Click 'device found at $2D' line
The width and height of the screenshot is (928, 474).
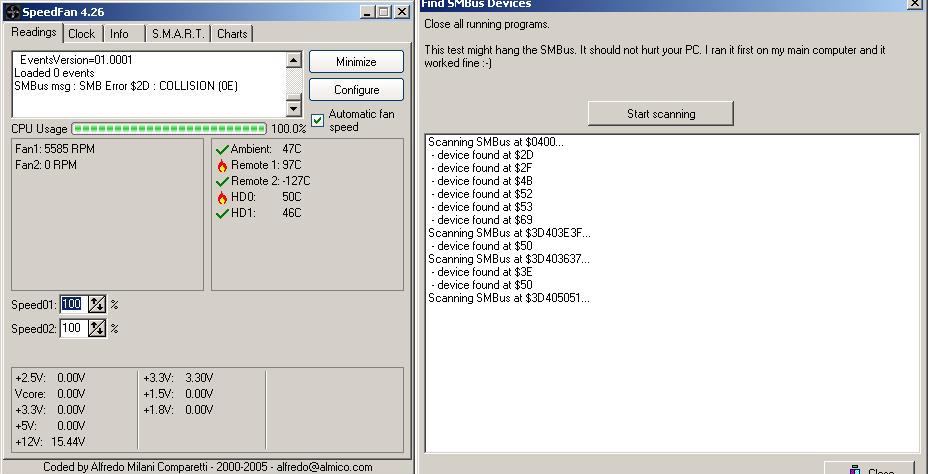482,155
